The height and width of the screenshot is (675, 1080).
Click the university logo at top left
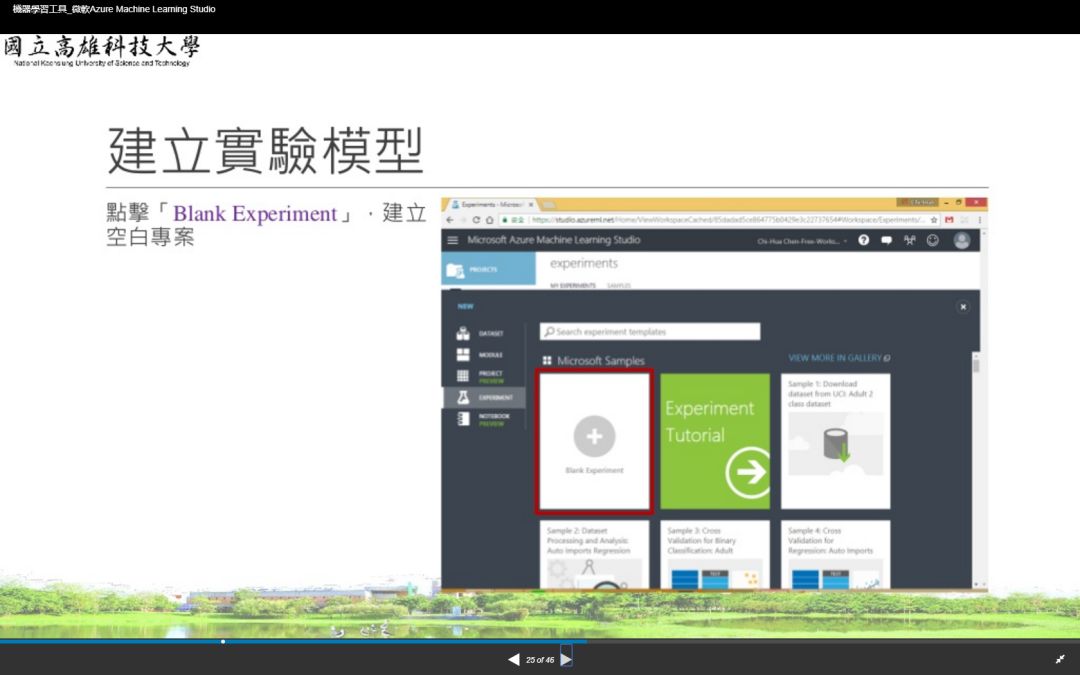click(101, 52)
